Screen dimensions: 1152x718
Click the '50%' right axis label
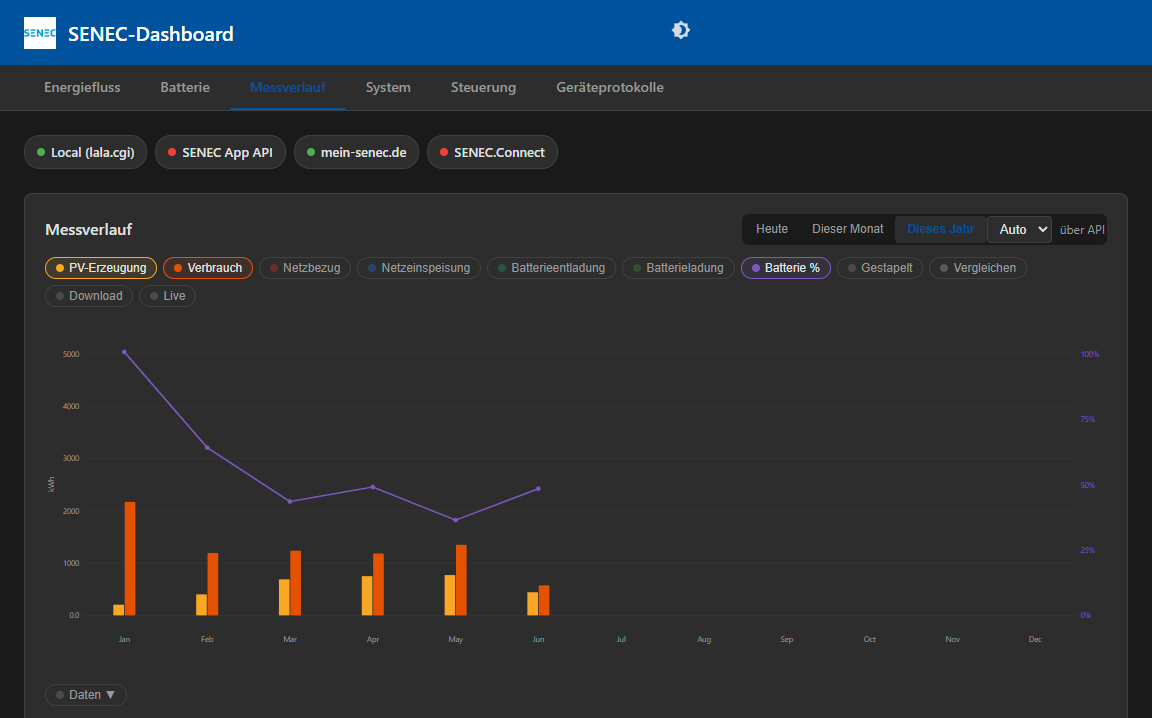(1087, 485)
